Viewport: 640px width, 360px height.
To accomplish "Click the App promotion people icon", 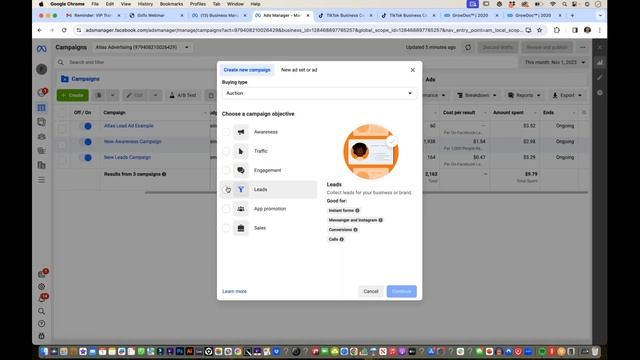I will tap(241, 209).
